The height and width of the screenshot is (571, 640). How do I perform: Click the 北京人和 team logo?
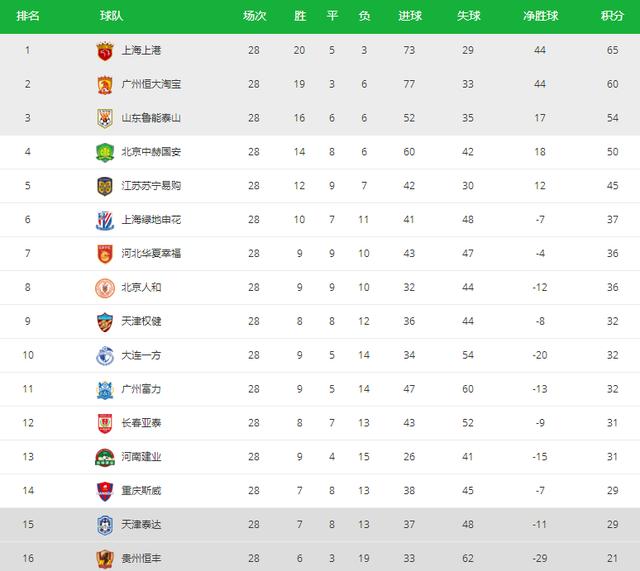[105, 288]
